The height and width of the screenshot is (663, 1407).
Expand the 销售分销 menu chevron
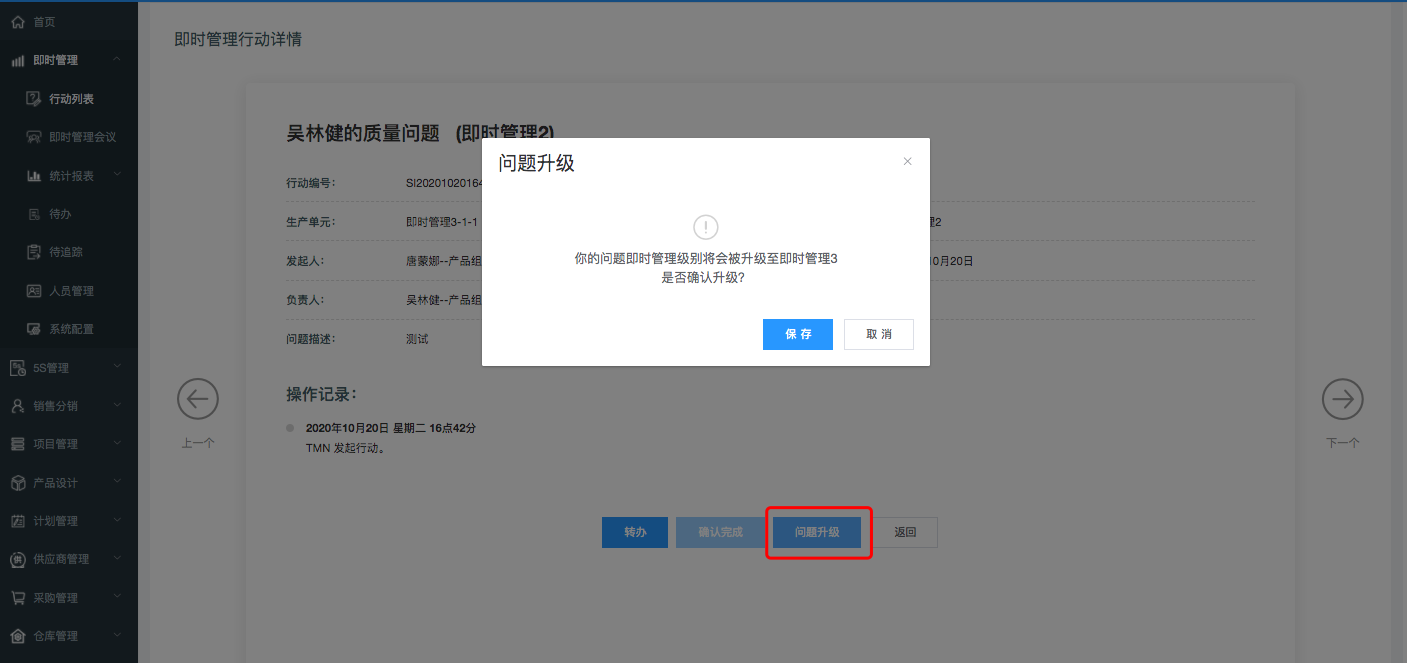(117, 405)
